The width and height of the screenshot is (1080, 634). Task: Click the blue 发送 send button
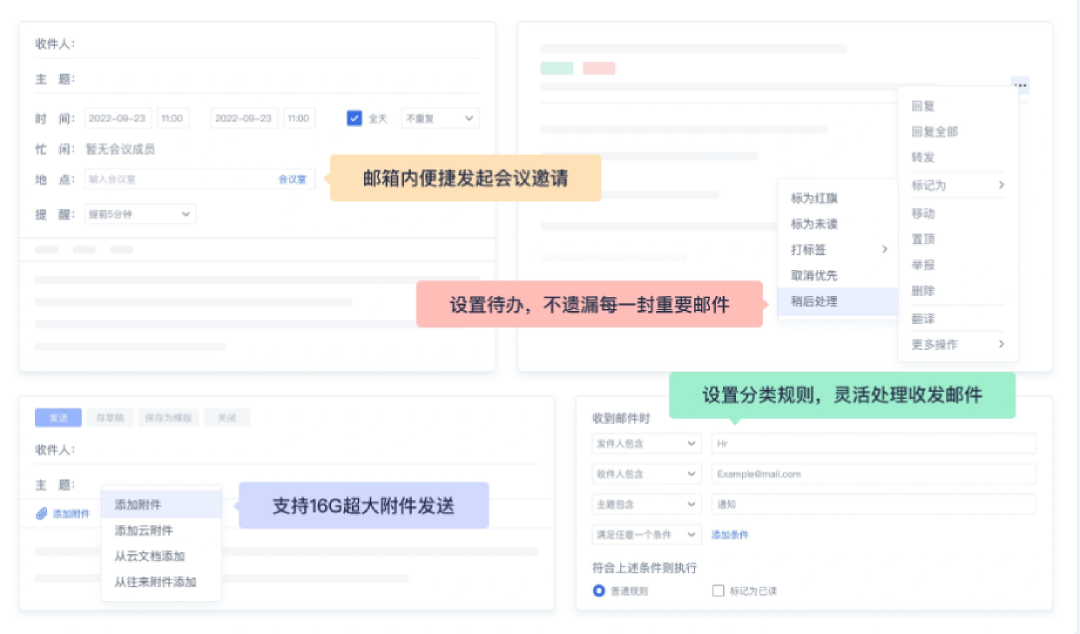point(58,418)
